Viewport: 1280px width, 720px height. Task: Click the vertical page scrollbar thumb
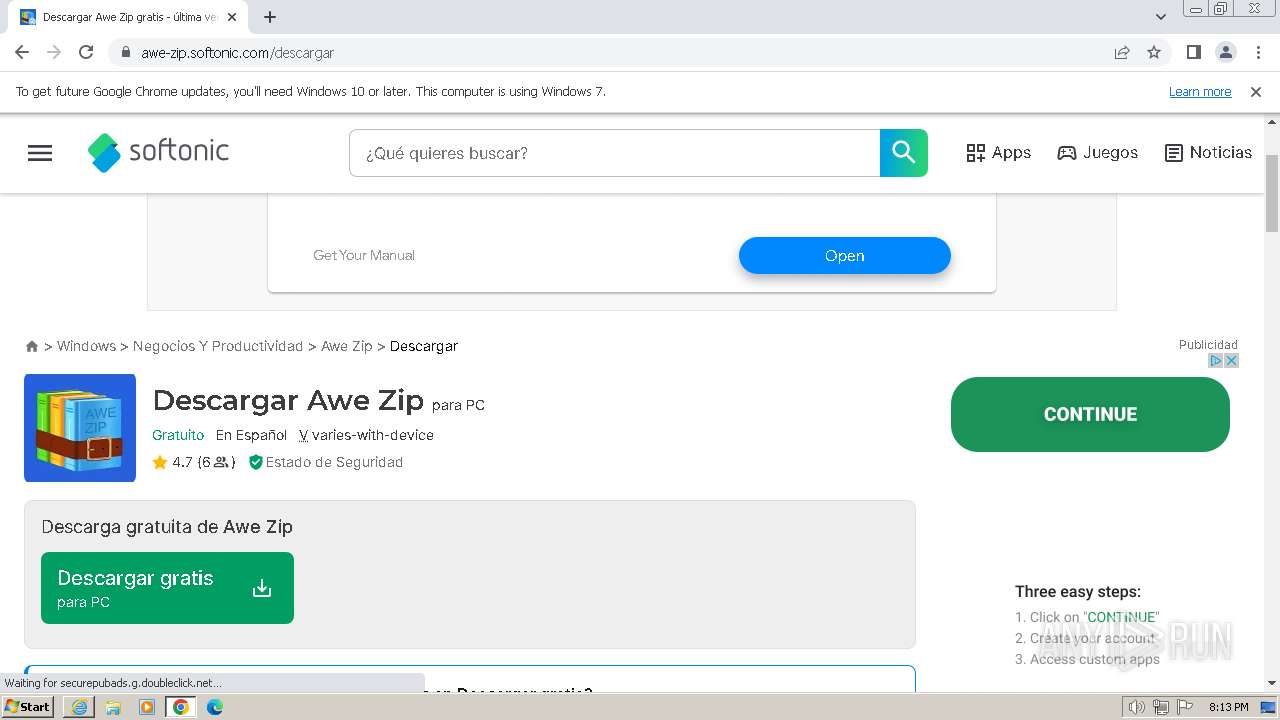[1271, 194]
